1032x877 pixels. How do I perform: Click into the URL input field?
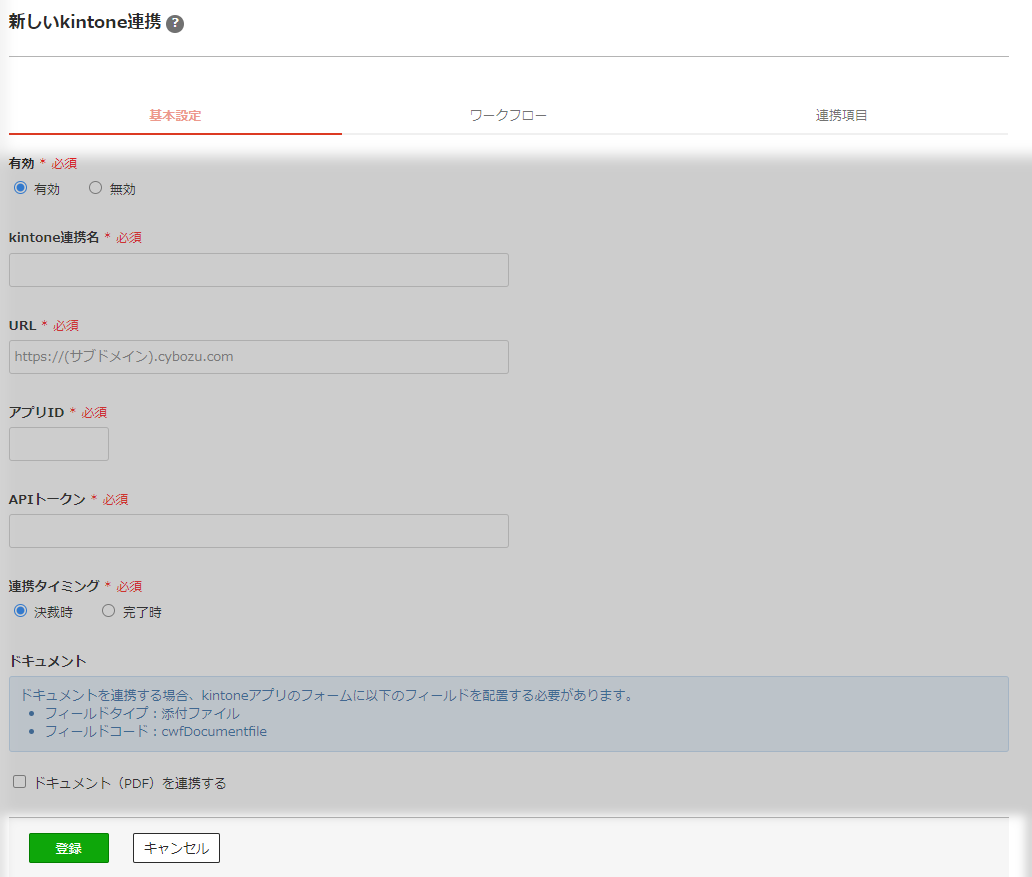[x=258, y=357]
